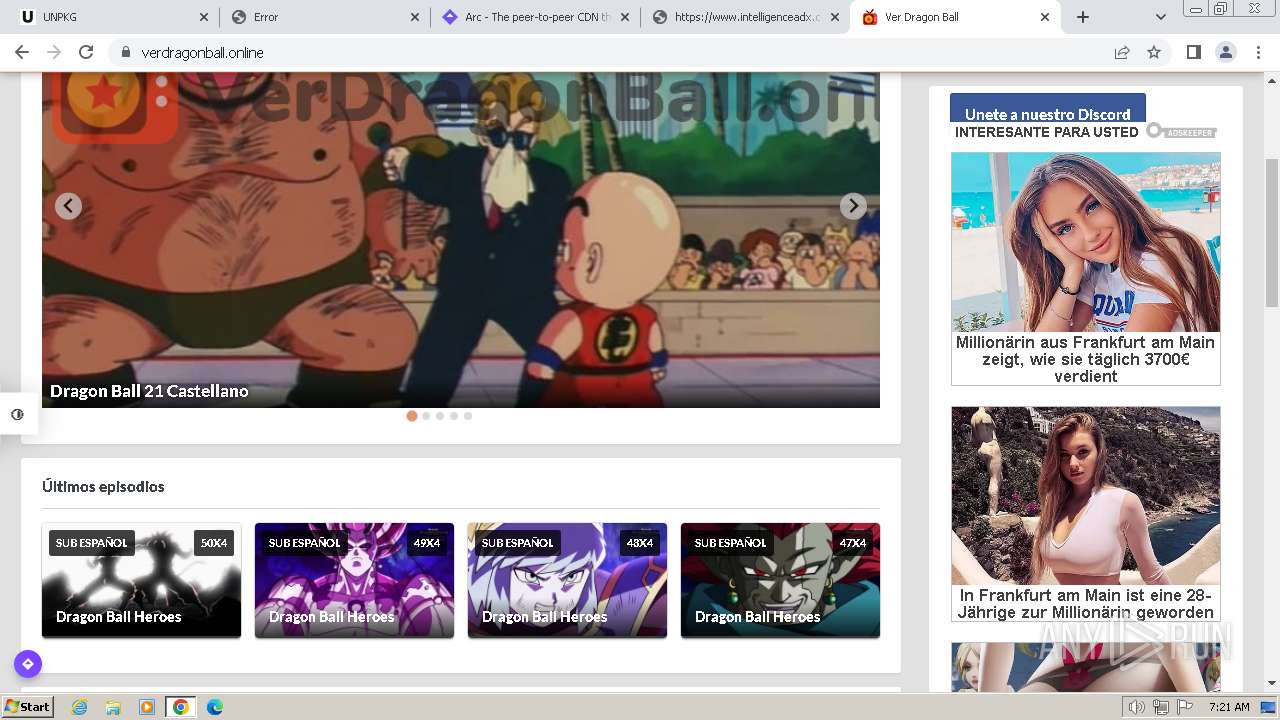Open the Chrome three-dot menu

[1258, 52]
